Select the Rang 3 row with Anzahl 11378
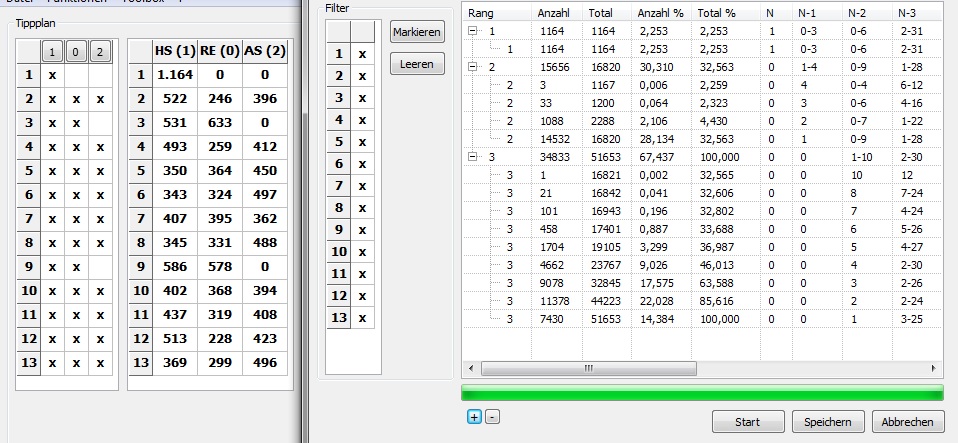Viewport: 958px width, 443px height. [703, 301]
